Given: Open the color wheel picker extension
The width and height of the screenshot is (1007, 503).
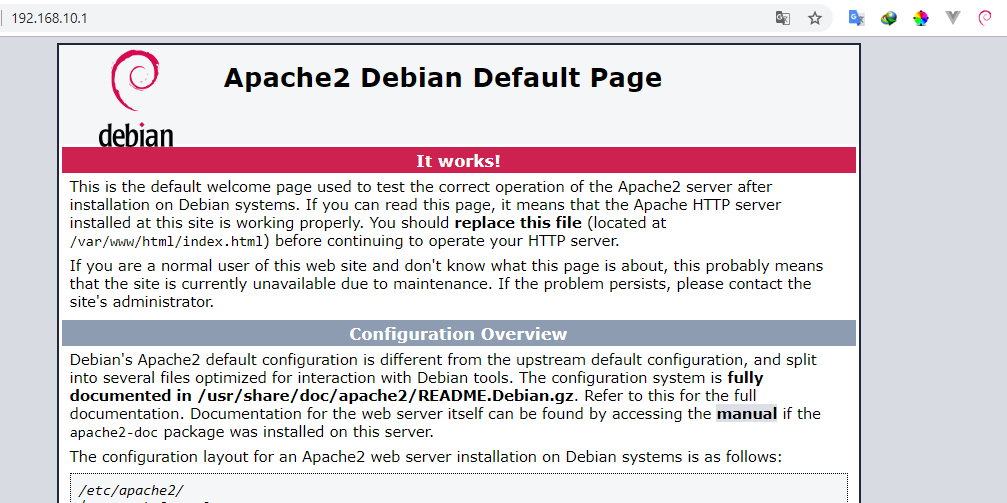Looking at the screenshot, I should pyautogui.click(x=921, y=18).
